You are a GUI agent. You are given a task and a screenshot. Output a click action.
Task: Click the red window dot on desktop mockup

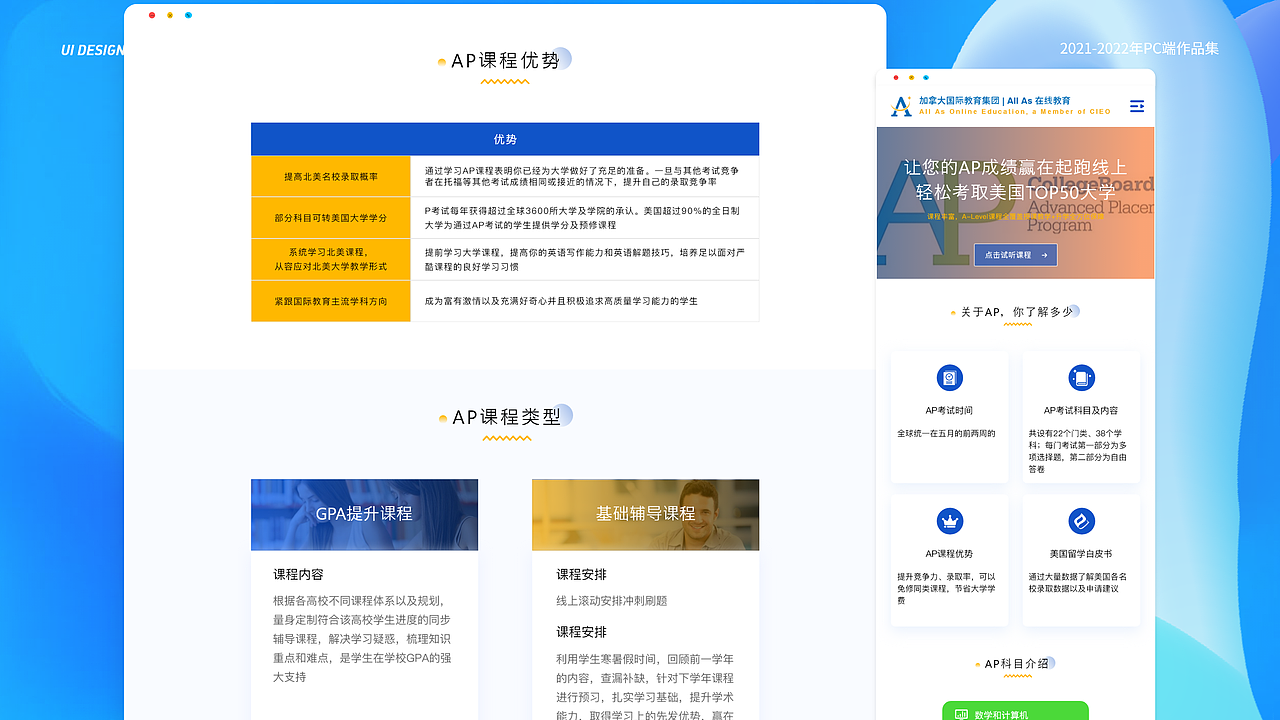(152, 15)
